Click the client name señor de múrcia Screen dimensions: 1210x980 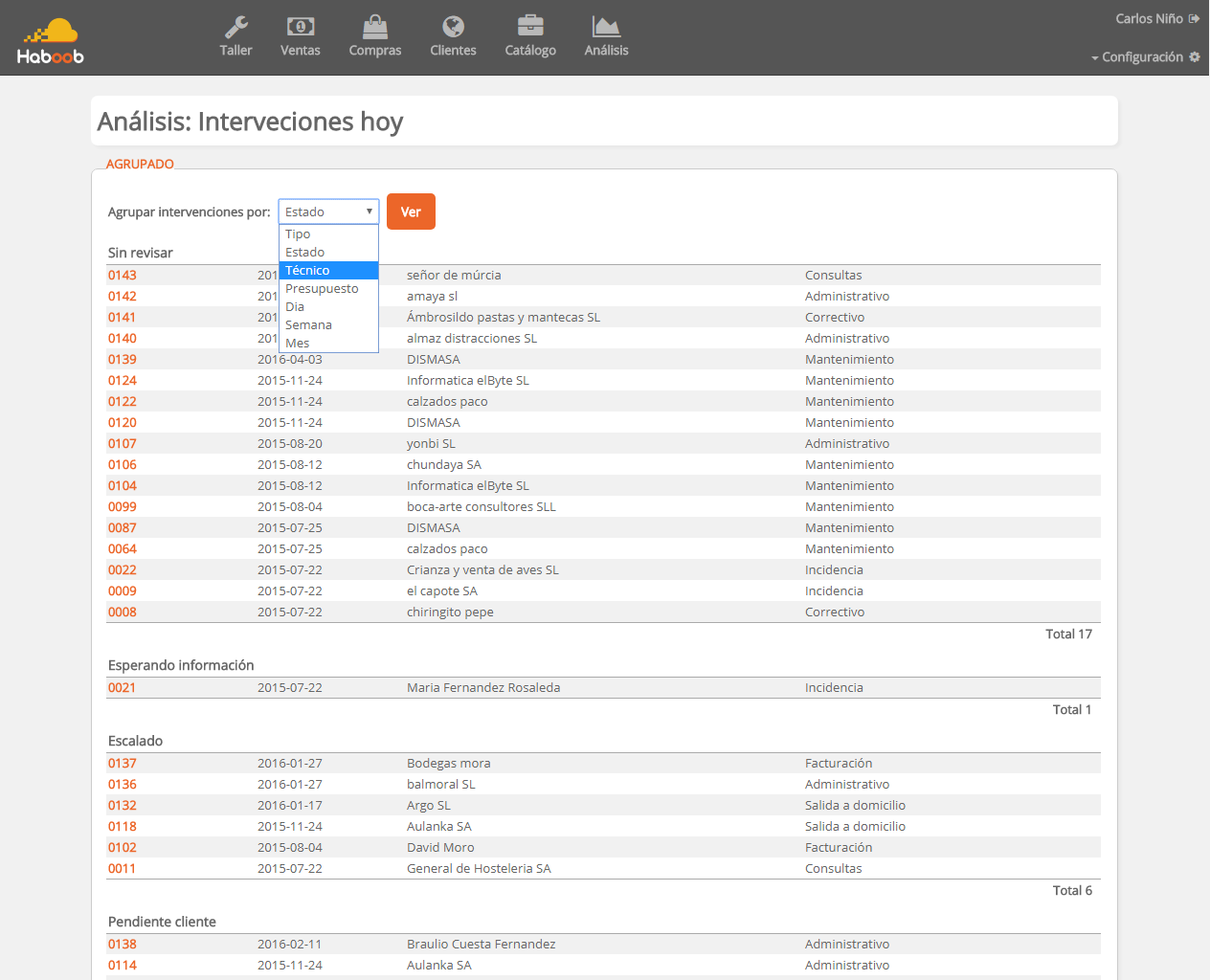tap(454, 276)
